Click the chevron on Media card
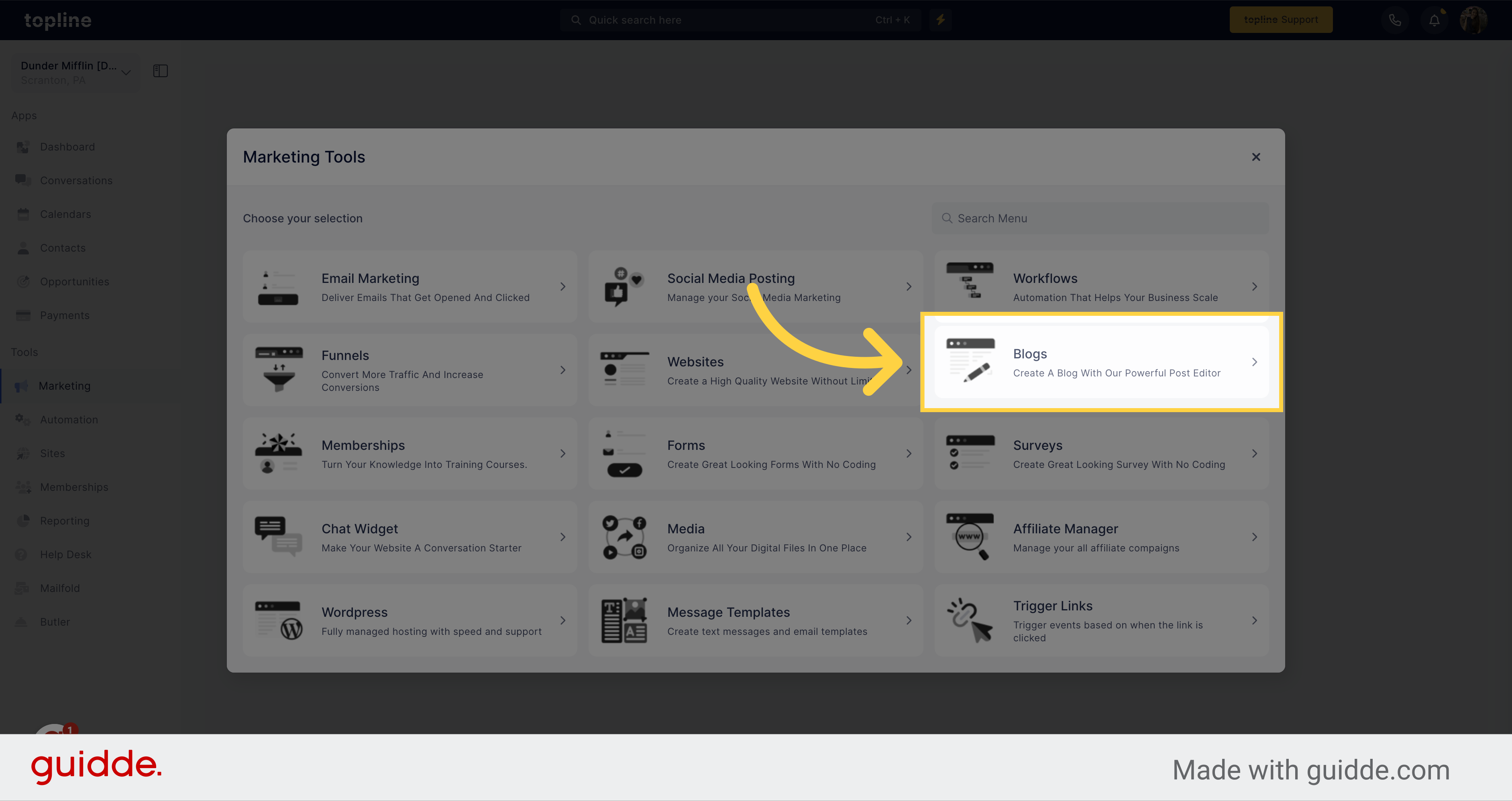1512x801 pixels. [x=909, y=537]
